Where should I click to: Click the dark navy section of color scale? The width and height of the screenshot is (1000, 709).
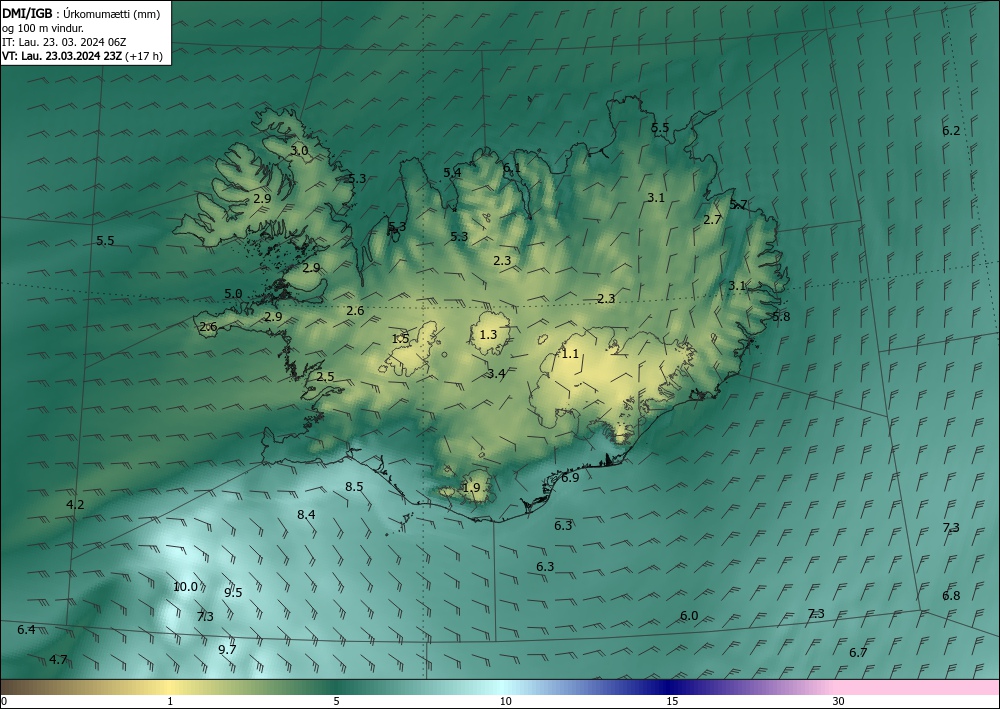(670, 687)
